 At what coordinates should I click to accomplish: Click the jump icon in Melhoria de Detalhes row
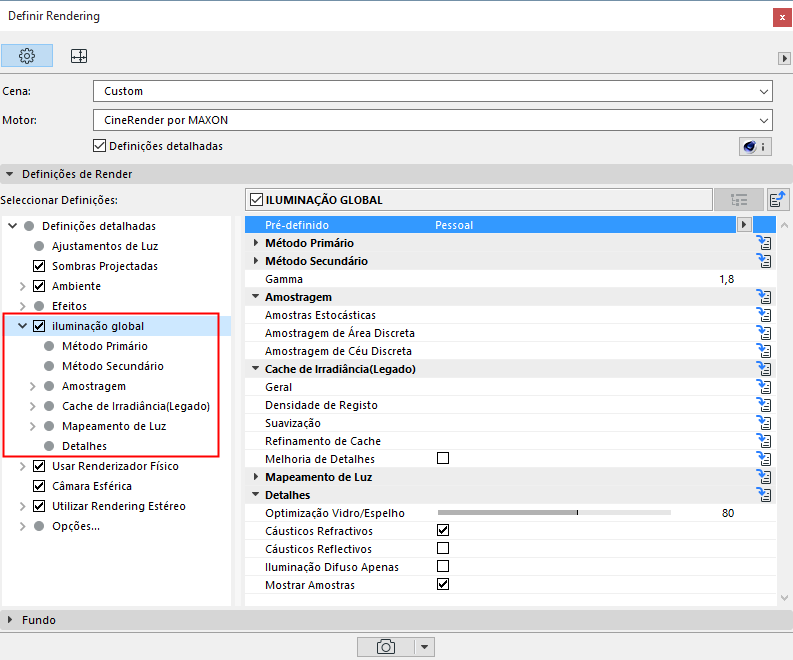point(764,459)
